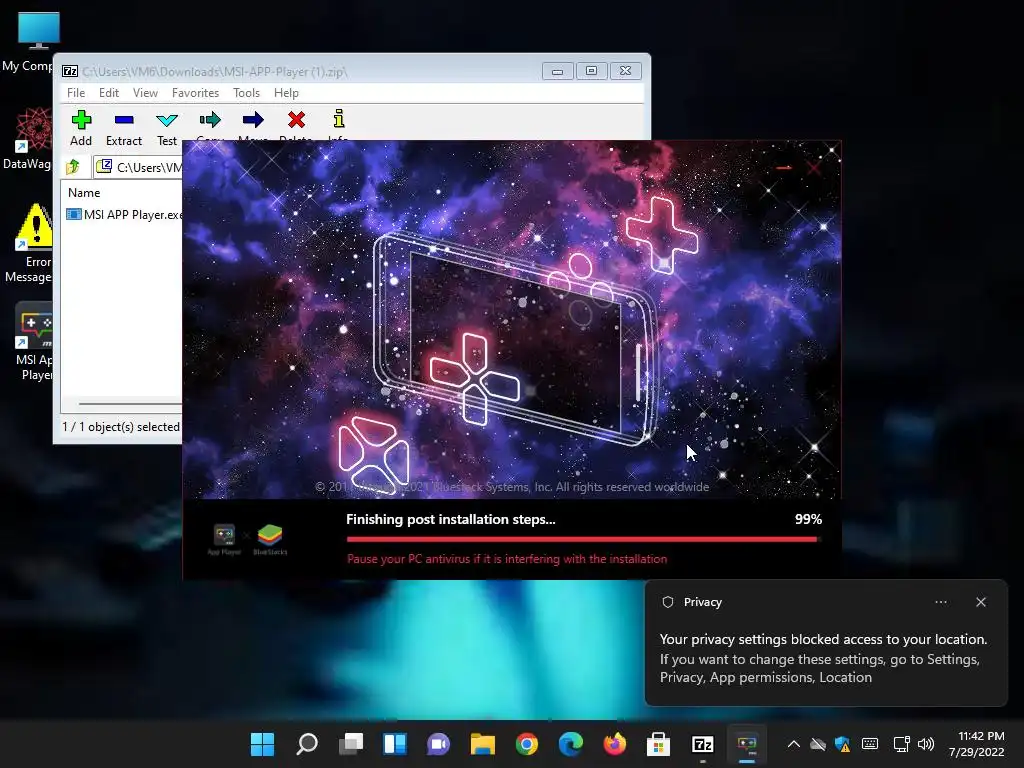The height and width of the screenshot is (768, 1024).
Task: Open the Tools menu in 7-Zip
Action: (246, 93)
